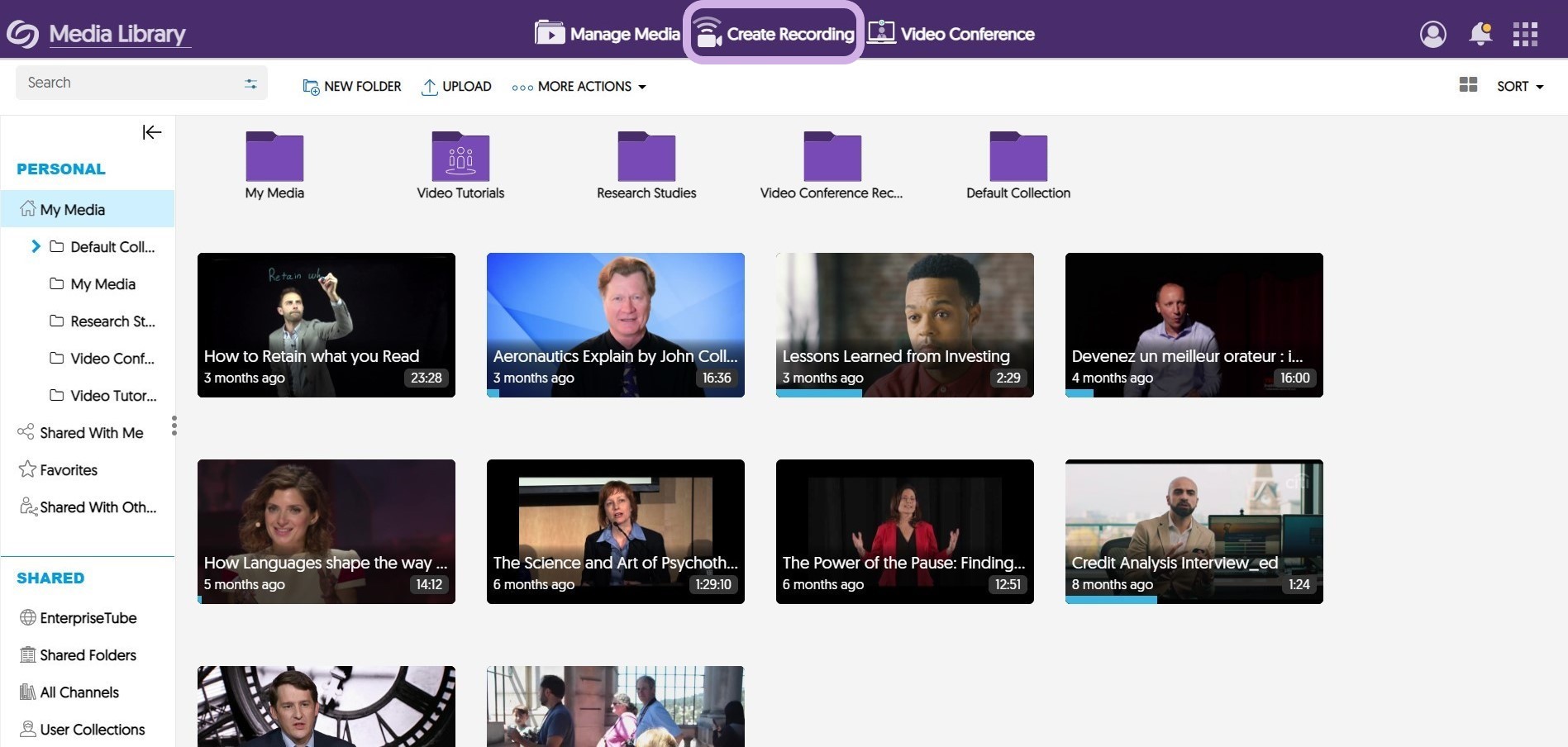Screen dimensions: 1568x747
Task: Collapse the sidebar with the arrow icon
Action: click(x=151, y=132)
